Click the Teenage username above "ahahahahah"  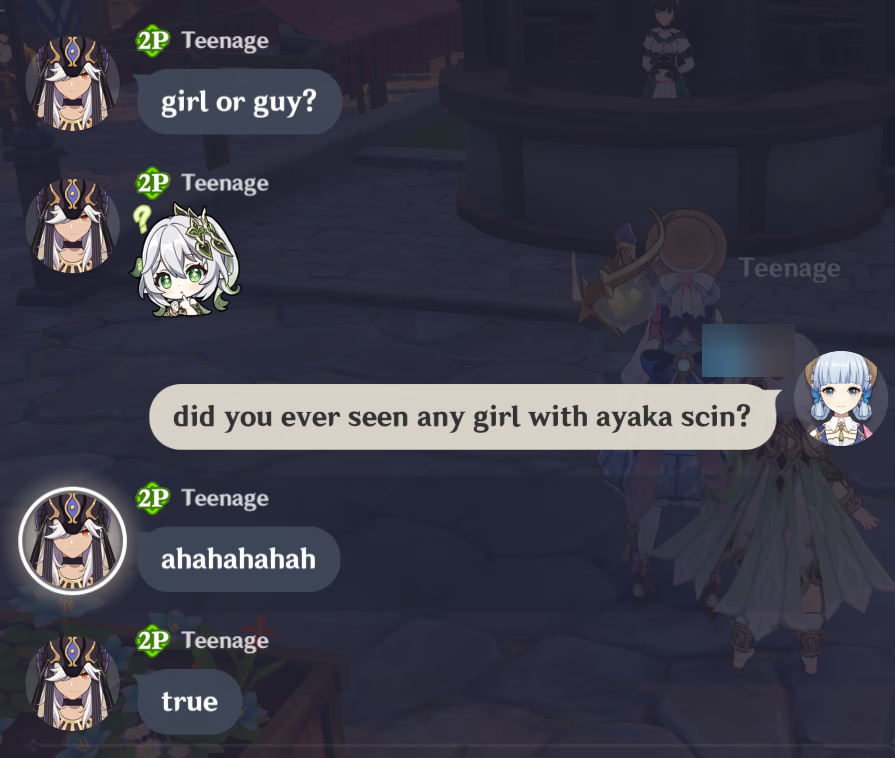pos(225,498)
